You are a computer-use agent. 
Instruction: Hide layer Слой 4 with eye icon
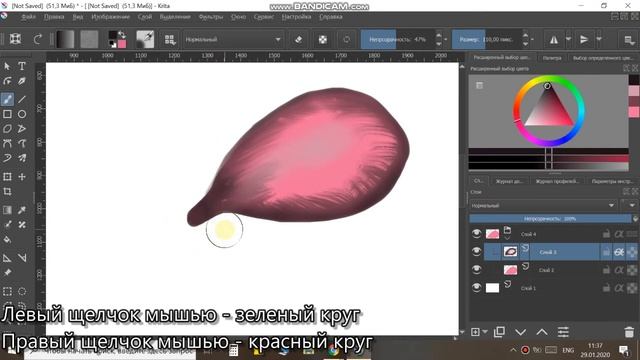(476, 233)
